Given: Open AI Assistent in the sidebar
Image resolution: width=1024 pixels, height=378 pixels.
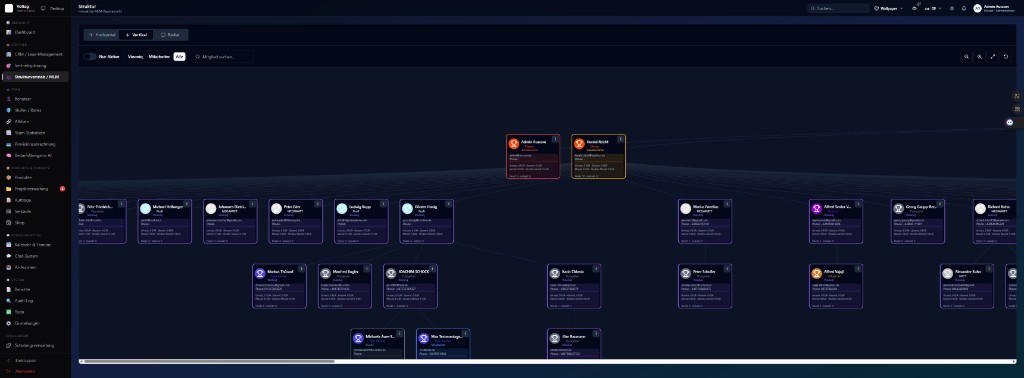Looking at the screenshot, I should tap(35, 267).
